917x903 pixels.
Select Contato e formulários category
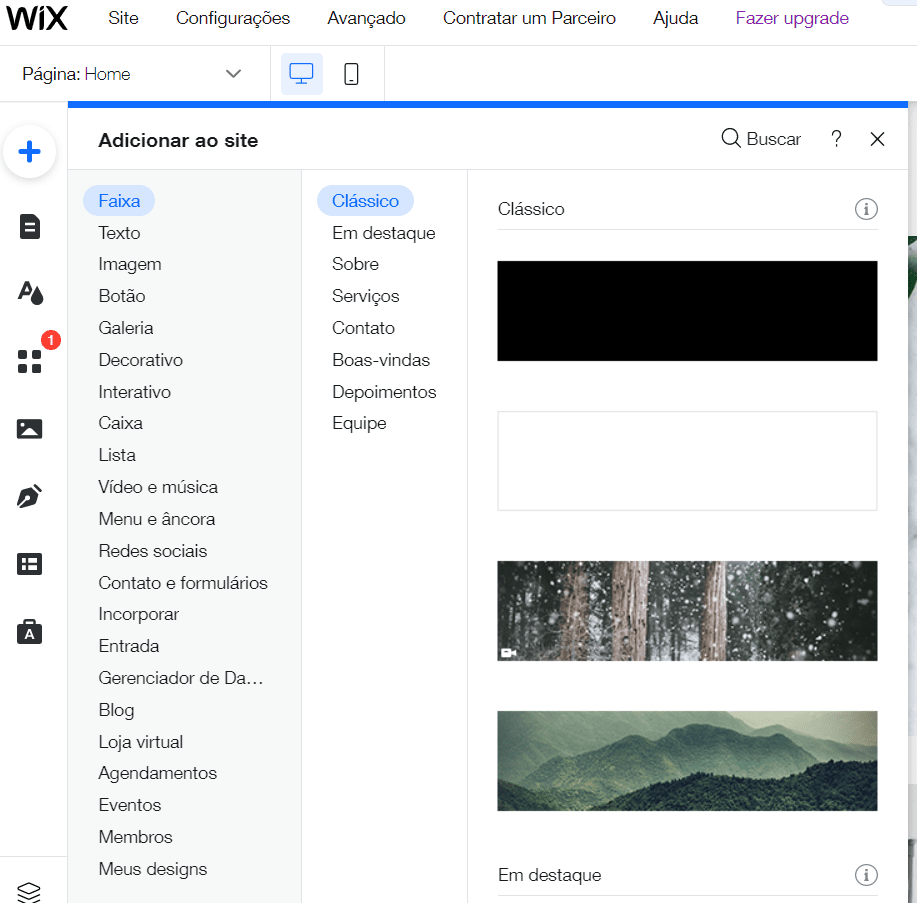click(x=183, y=583)
